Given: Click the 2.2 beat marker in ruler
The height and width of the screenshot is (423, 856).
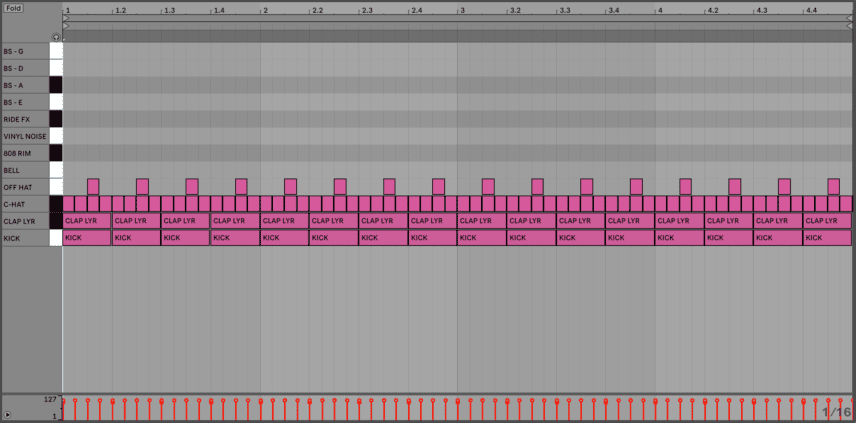Looking at the screenshot, I should (318, 10).
